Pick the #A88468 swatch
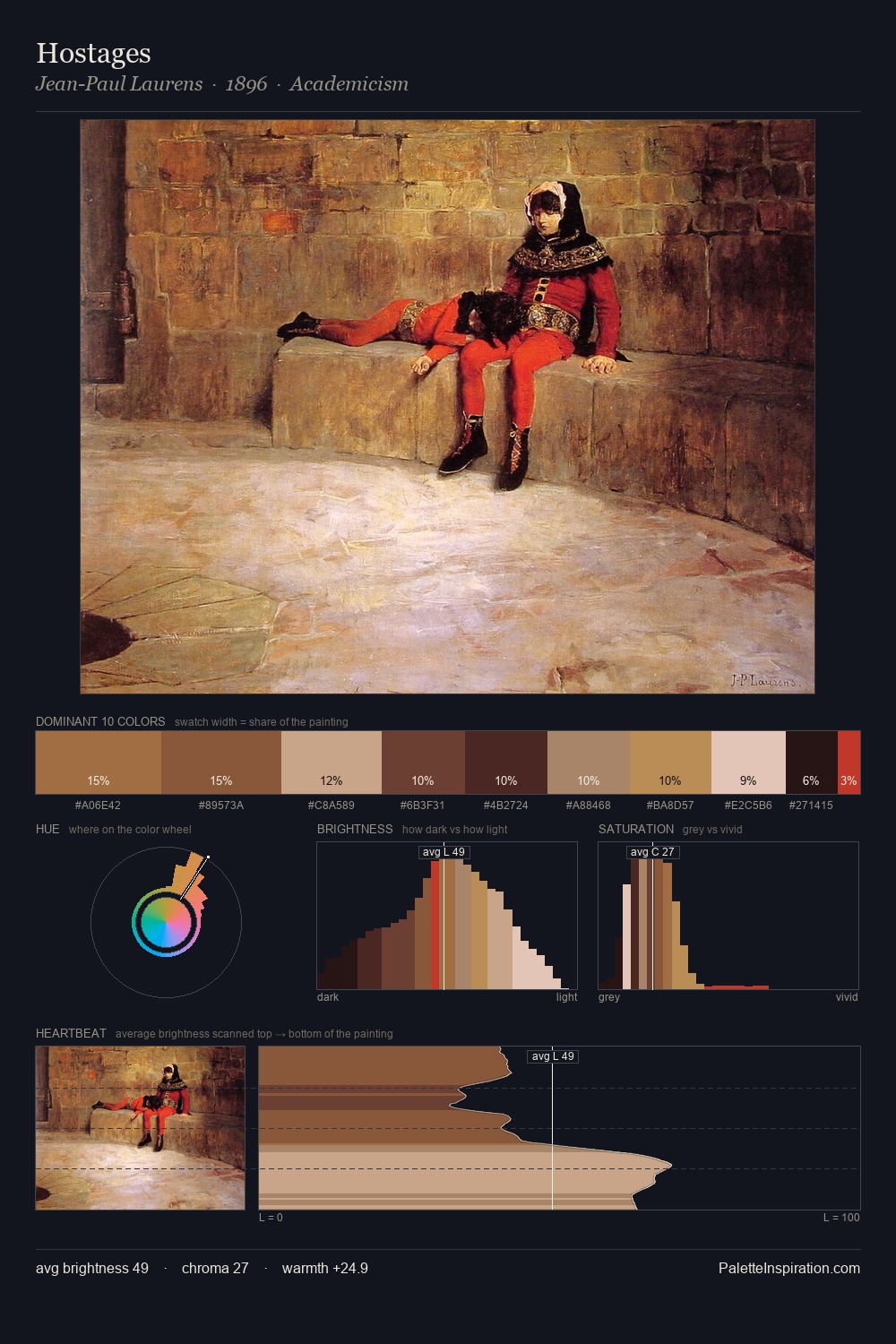Image resolution: width=896 pixels, height=1344 pixels. [x=589, y=762]
